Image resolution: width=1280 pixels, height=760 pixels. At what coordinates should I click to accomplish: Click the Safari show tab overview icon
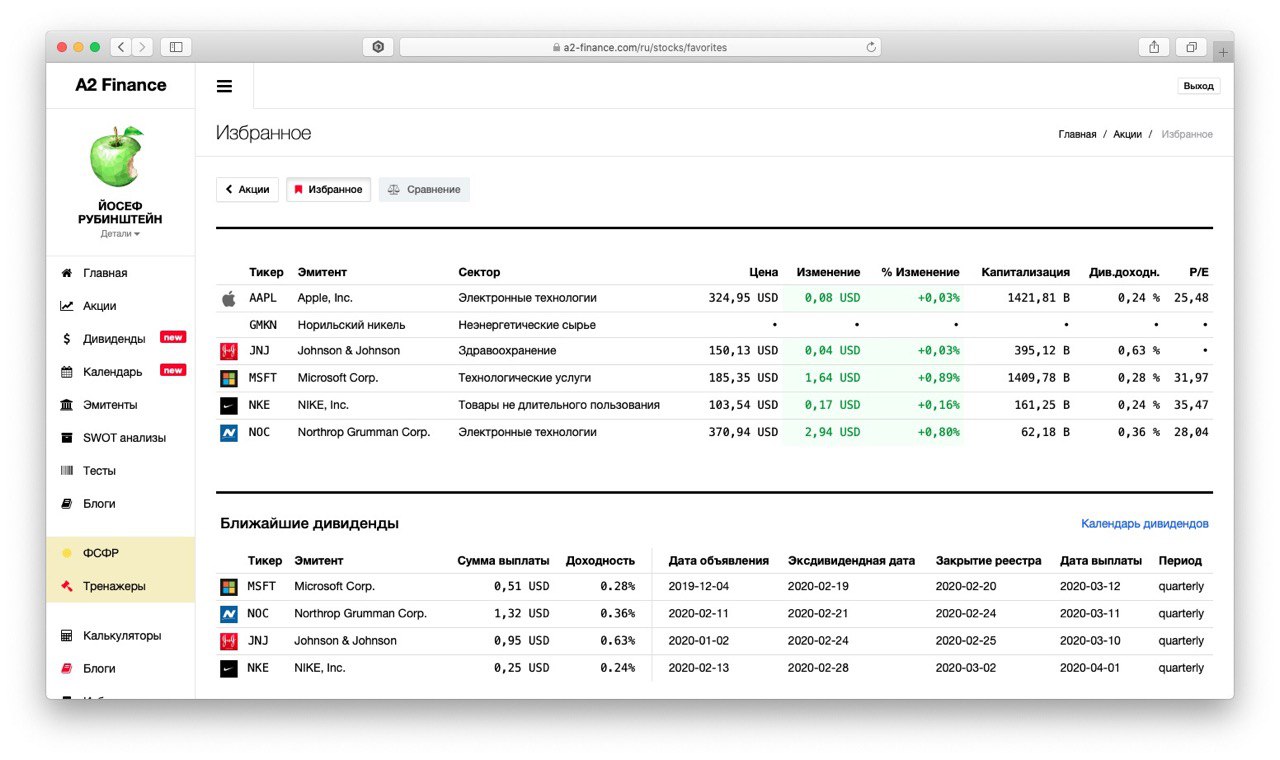1192,47
